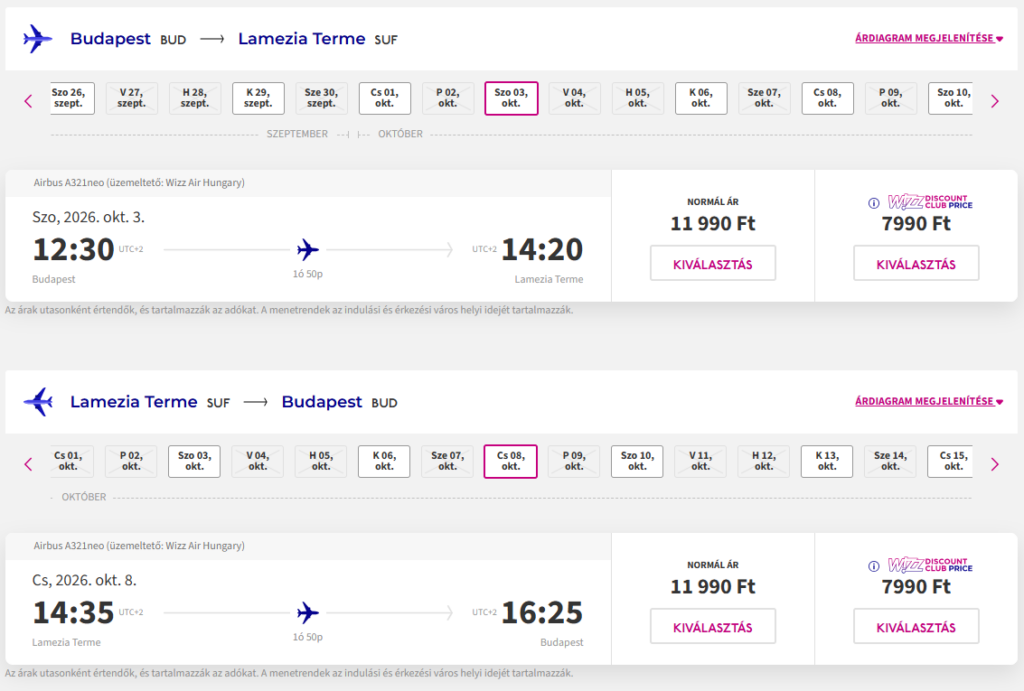Choose return normal price 11 990 Ft Kiválasztás

(x=713, y=627)
